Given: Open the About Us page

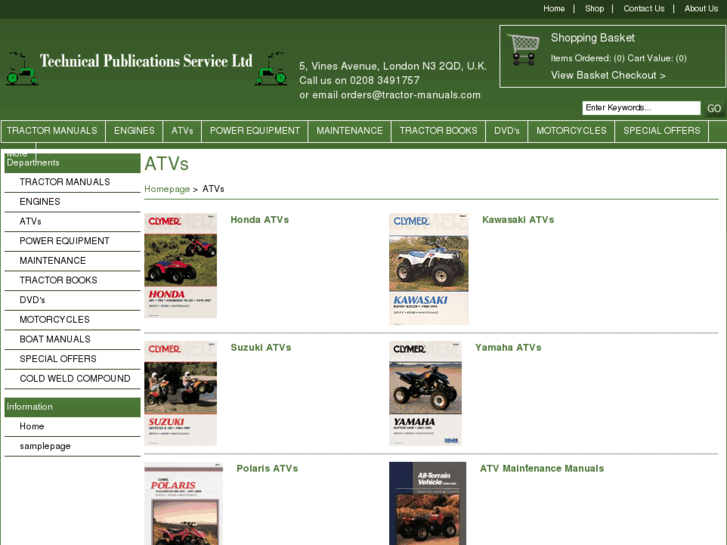Looking at the screenshot, I should coord(701,8).
